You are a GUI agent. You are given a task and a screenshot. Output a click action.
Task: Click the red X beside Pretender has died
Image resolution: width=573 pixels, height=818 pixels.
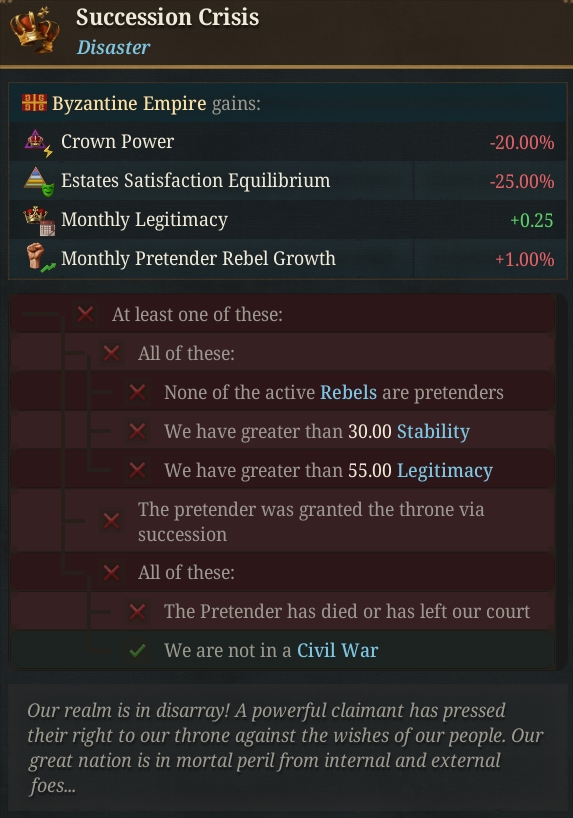click(x=137, y=611)
